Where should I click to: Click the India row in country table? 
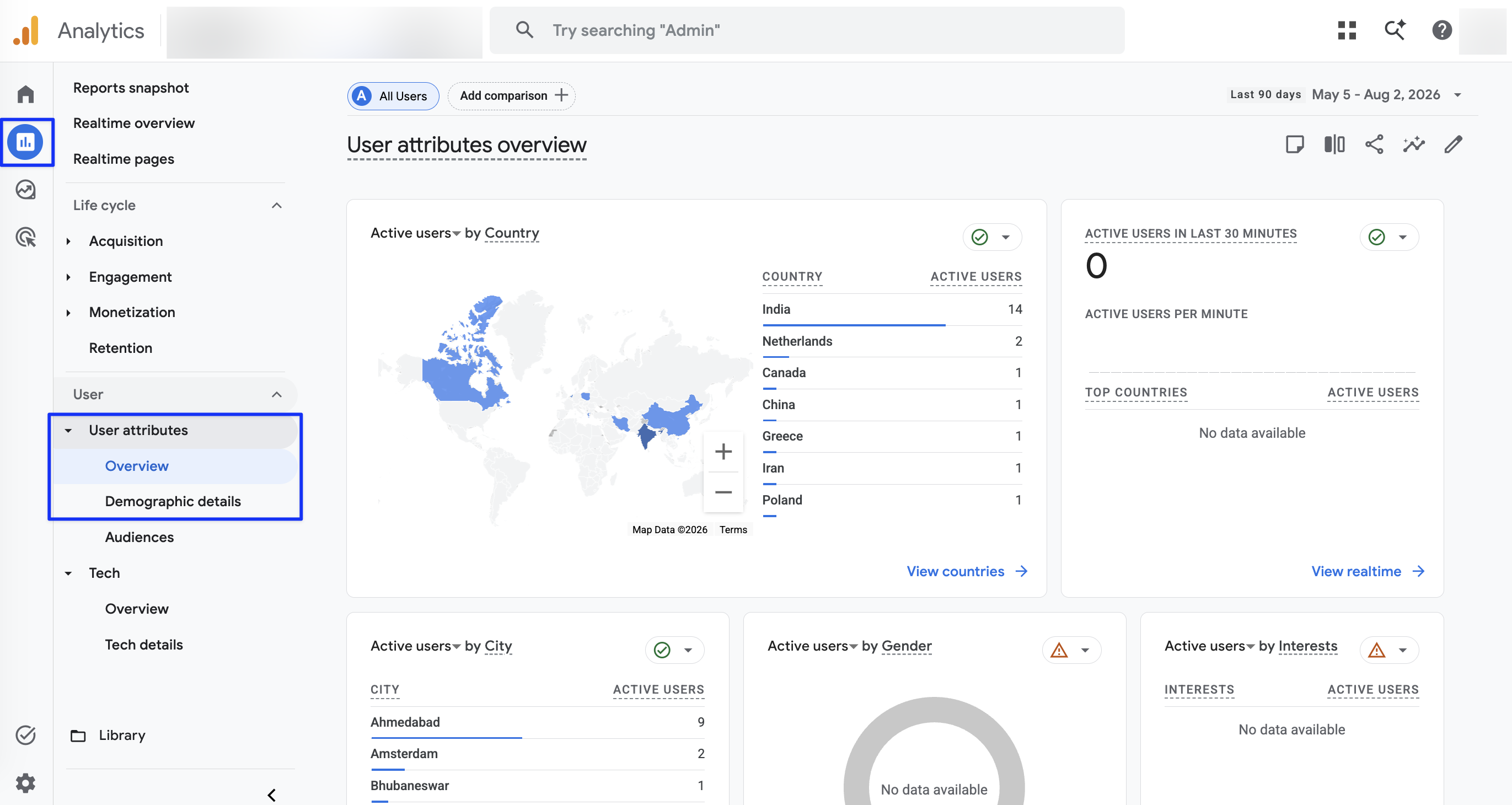click(892, 310)
